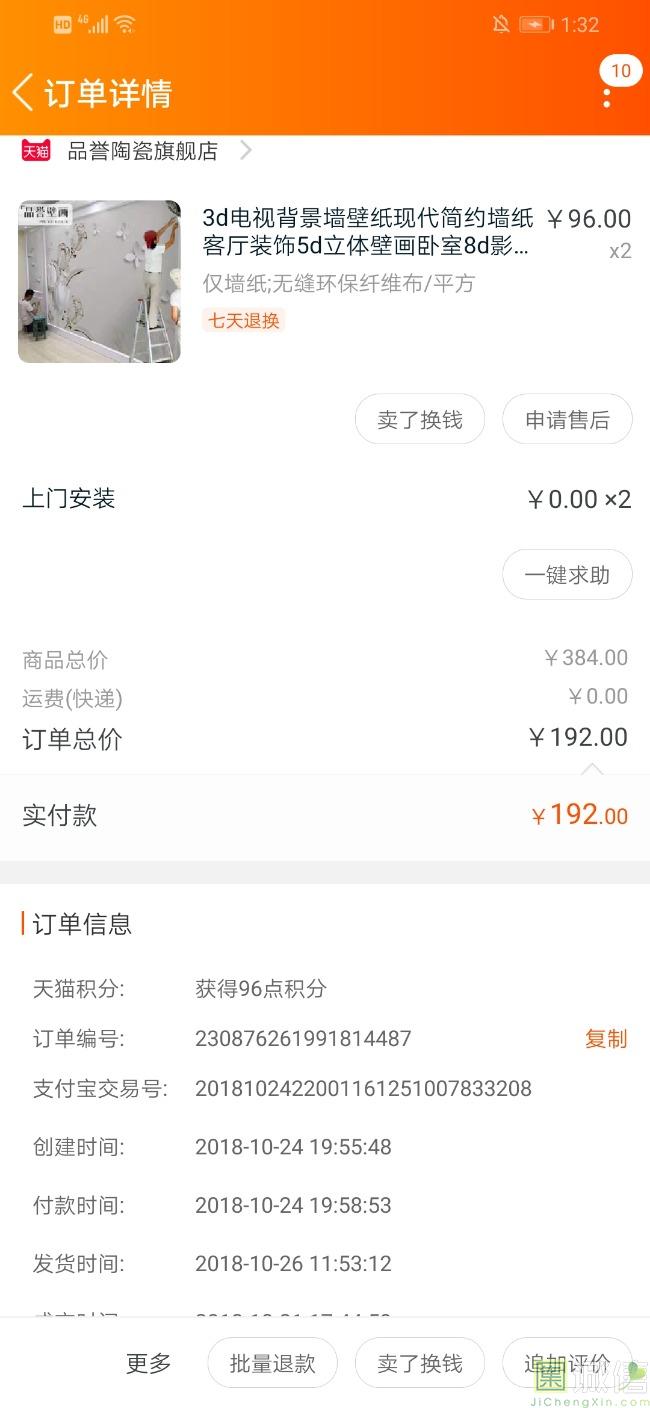
Task: Open 品誉陶瓷旗舰店 store name link
Action: tap(142, 151)
